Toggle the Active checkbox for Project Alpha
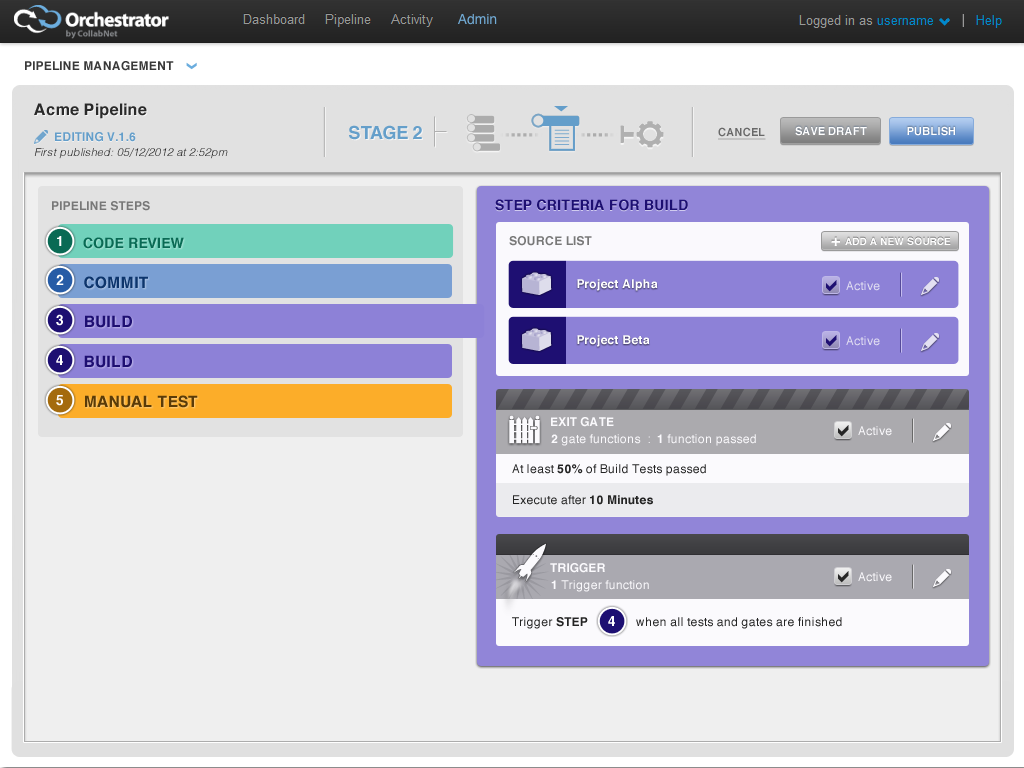Image resolution: width=1024 pixels, height=768 pixels. pos(831,285)
